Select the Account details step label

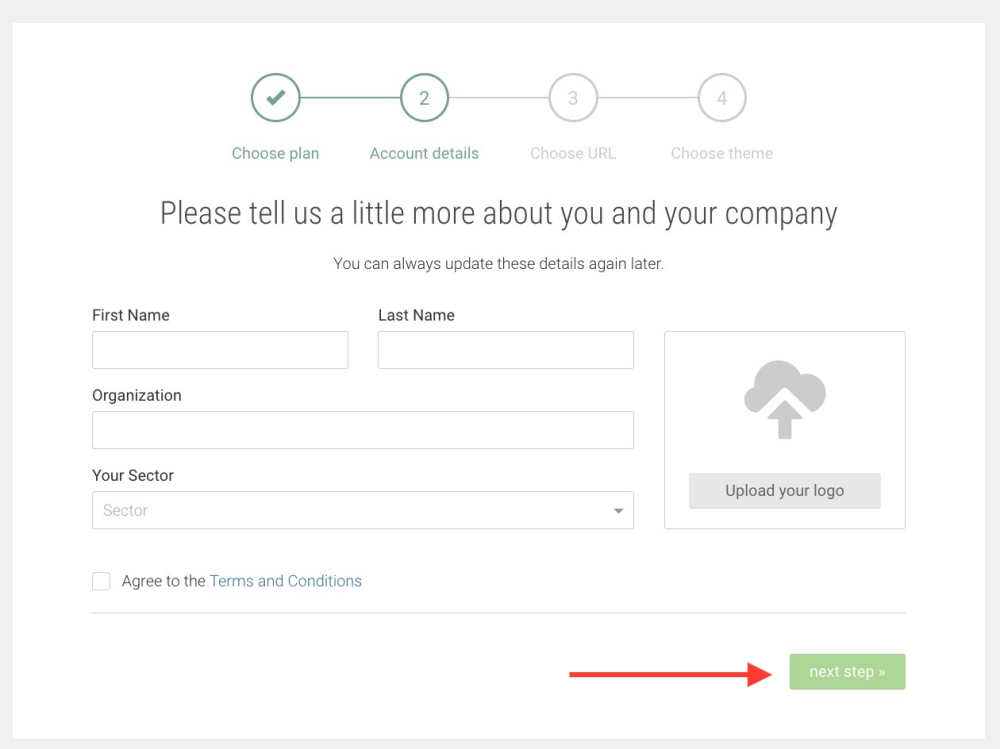pos(424,153)
